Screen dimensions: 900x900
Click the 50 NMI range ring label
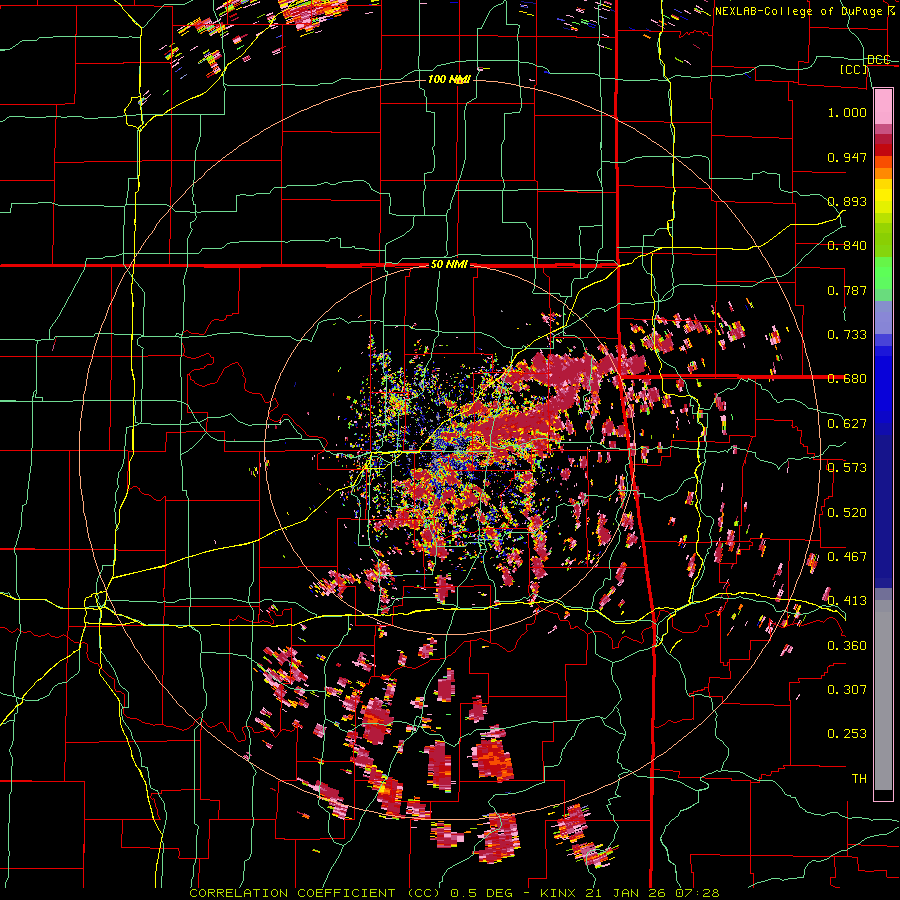coord(449,265)
